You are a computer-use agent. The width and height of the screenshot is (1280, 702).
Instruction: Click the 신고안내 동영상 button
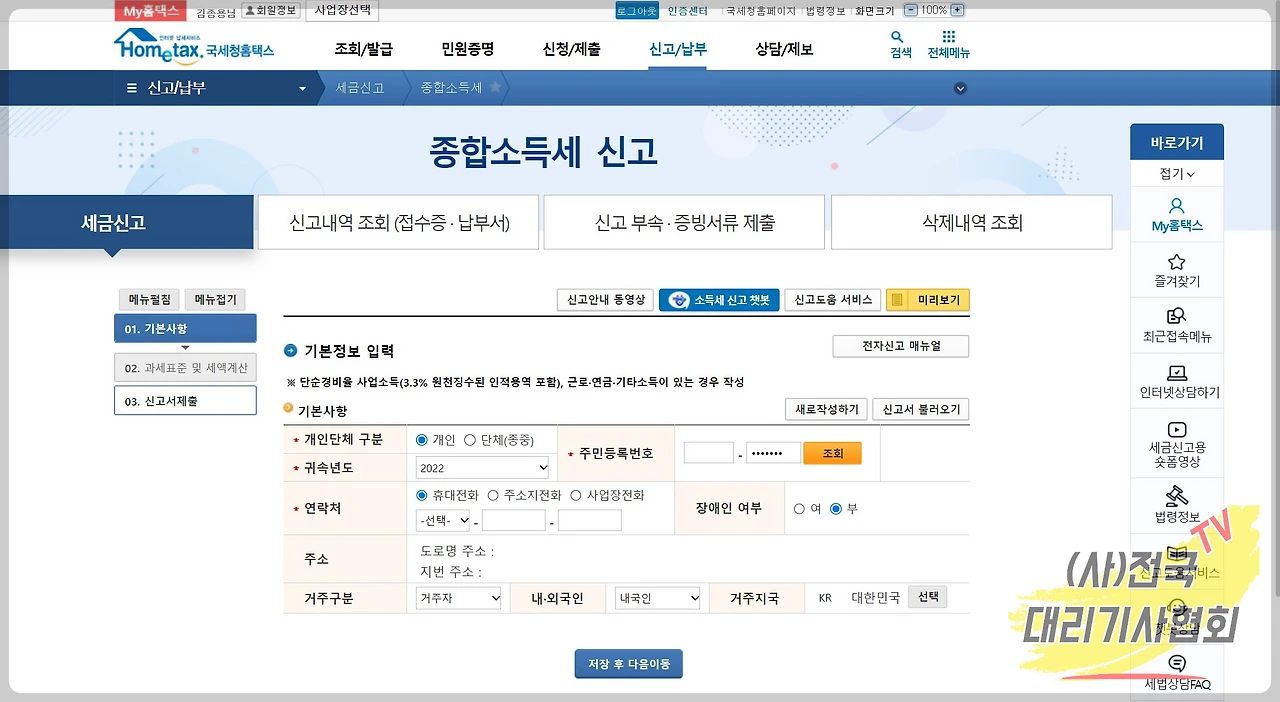(605, 300)
